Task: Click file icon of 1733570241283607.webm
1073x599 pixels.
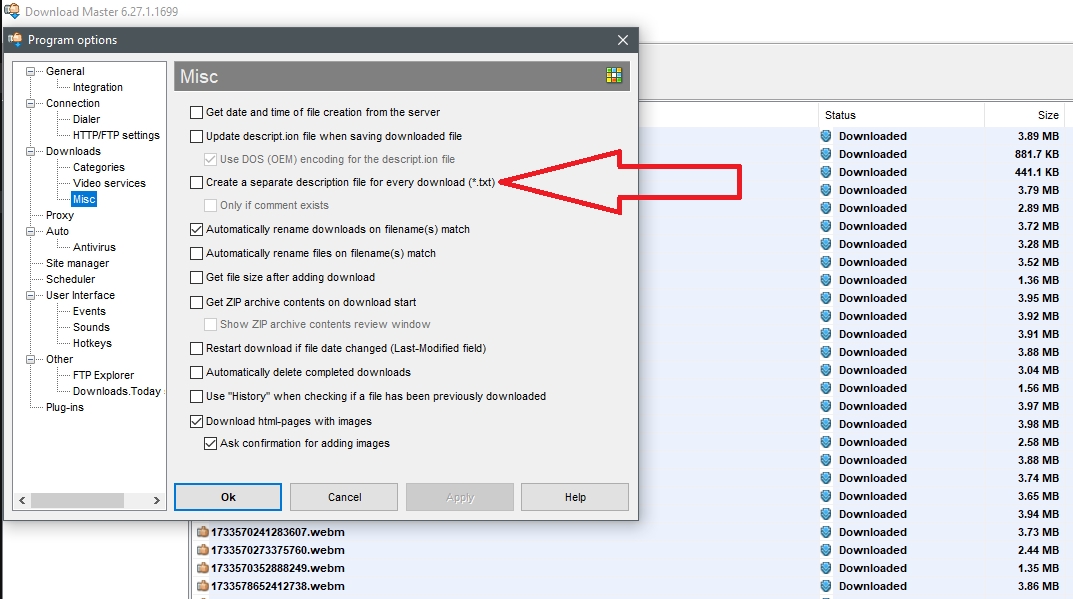Action: click(203, 532)
